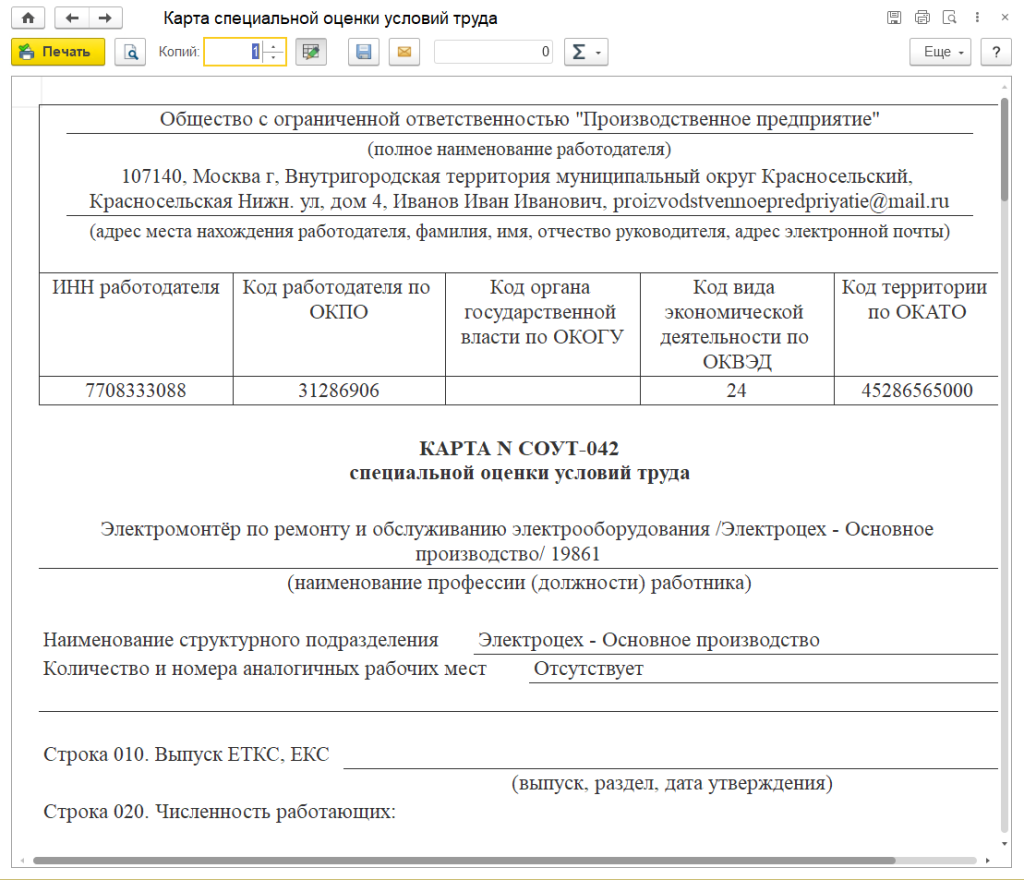Decrease the number of copies
Image resolution: width=1024 pixels, height=880 pixels.
(x=274, y=58)
